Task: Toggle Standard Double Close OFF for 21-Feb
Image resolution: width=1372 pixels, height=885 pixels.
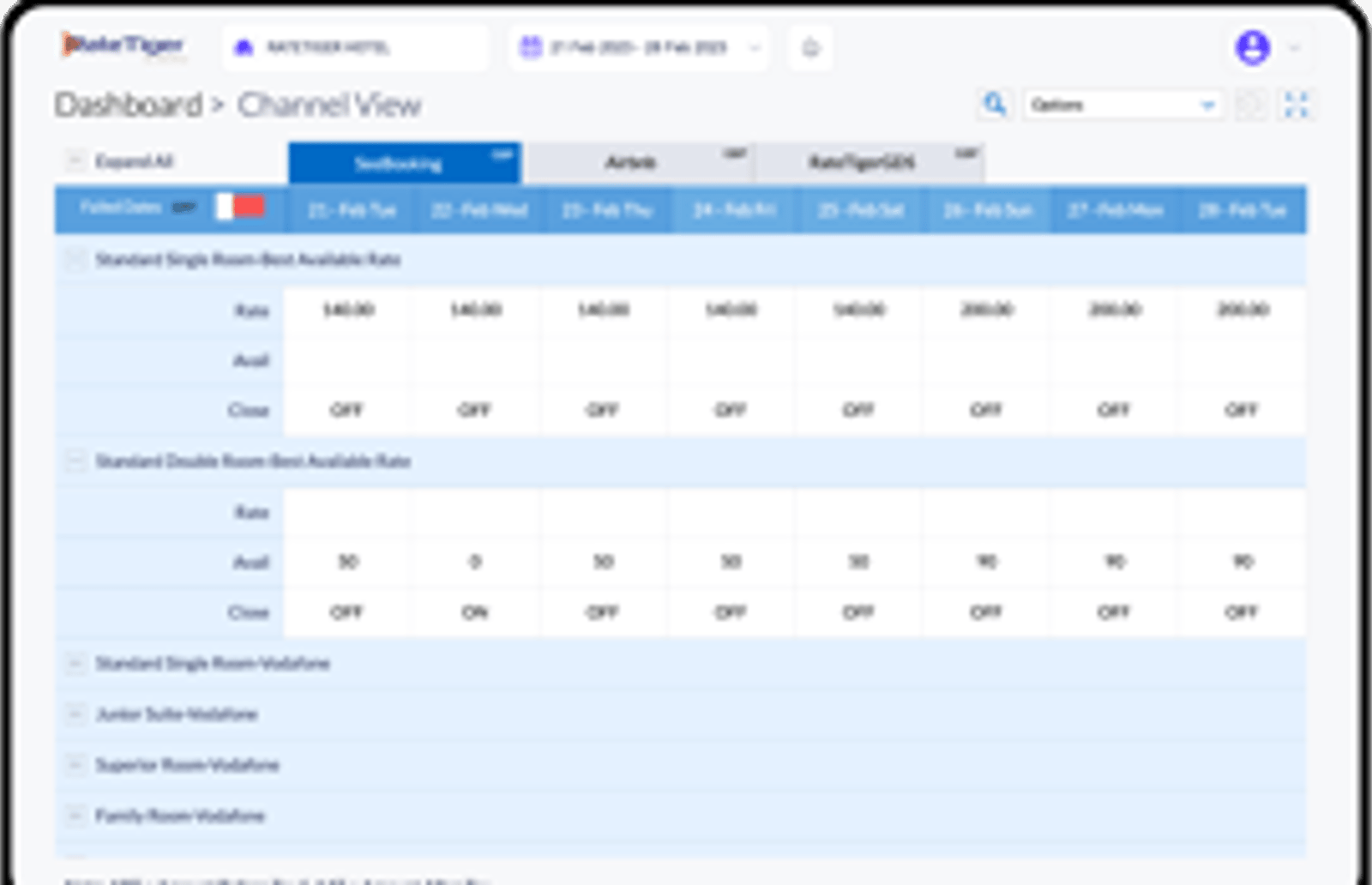Action: tap(347, 612)
